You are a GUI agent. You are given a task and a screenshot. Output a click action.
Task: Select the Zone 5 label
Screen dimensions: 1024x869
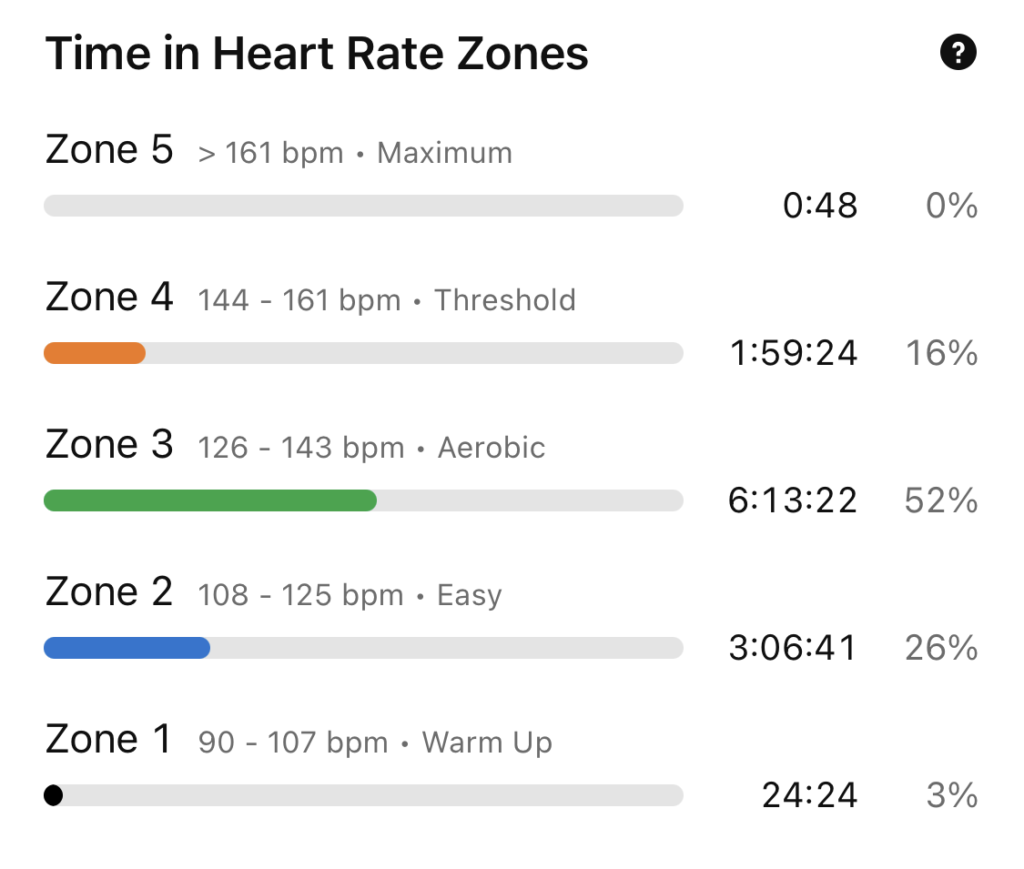109,151
